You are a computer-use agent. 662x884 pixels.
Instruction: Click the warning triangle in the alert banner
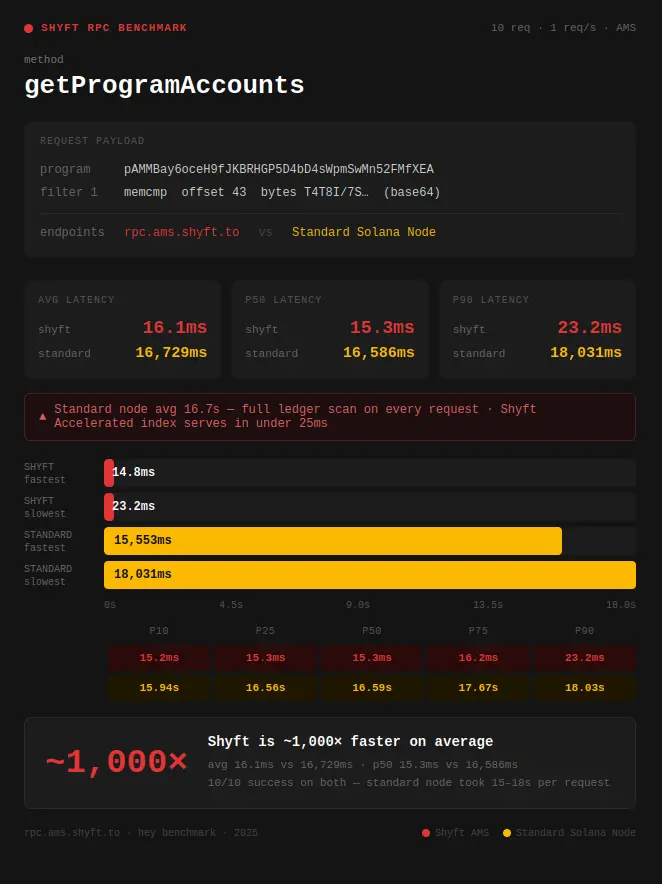point(42,417)
